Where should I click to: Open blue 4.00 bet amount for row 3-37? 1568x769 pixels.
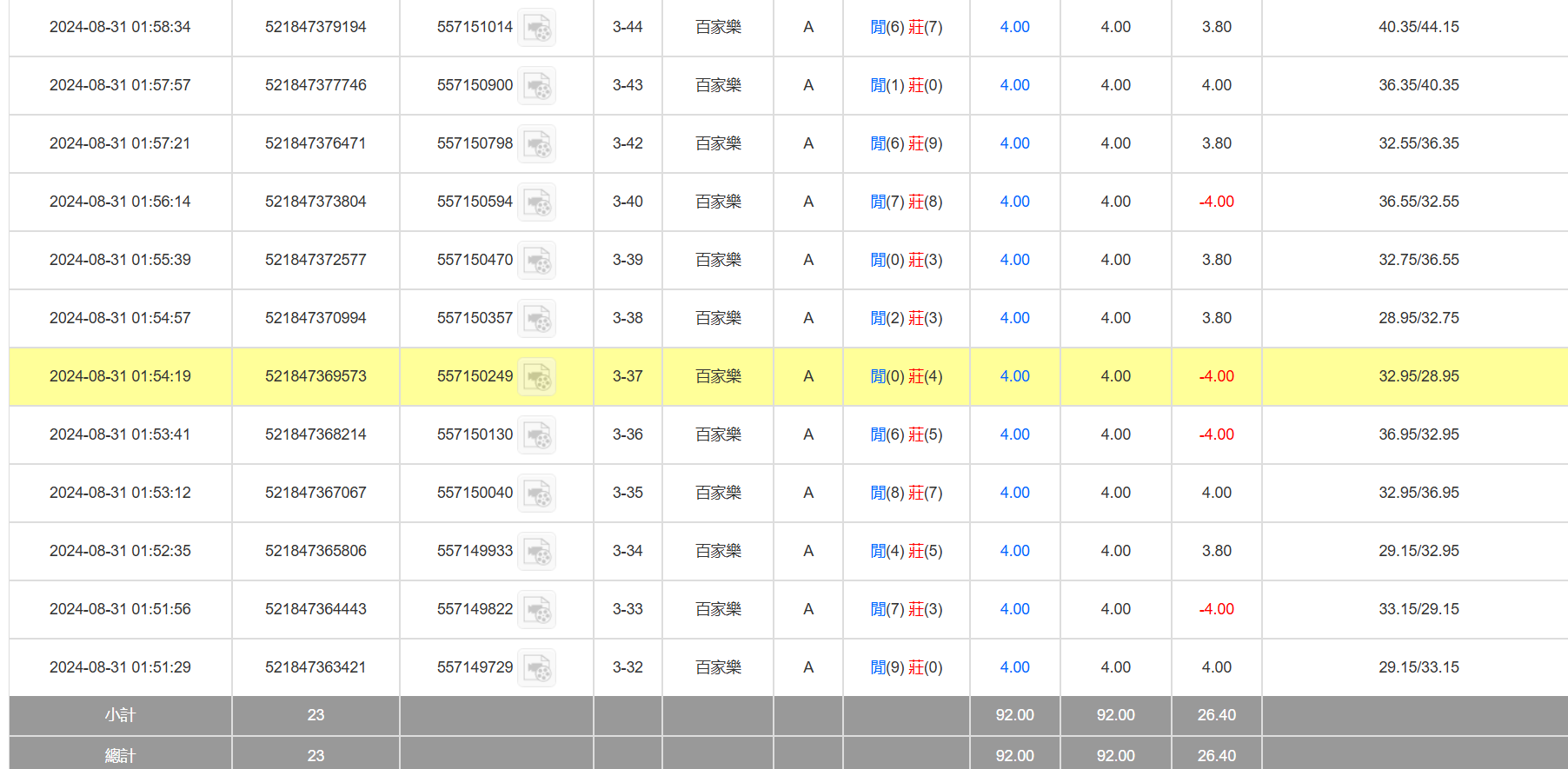(x=1014, y=376)
